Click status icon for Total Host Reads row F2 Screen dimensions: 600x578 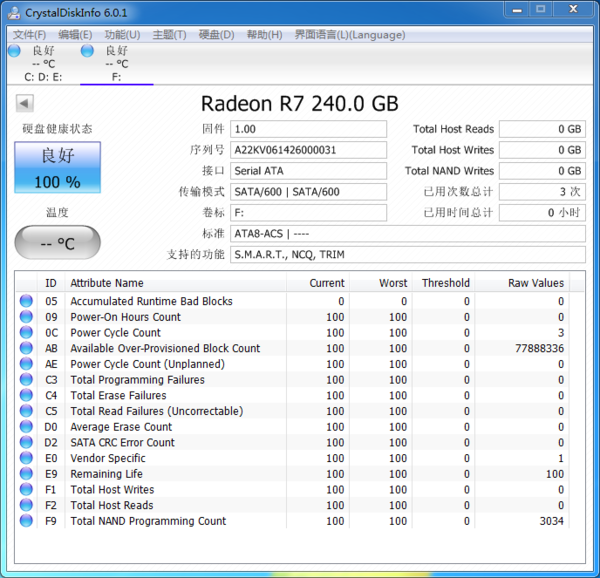26,505
